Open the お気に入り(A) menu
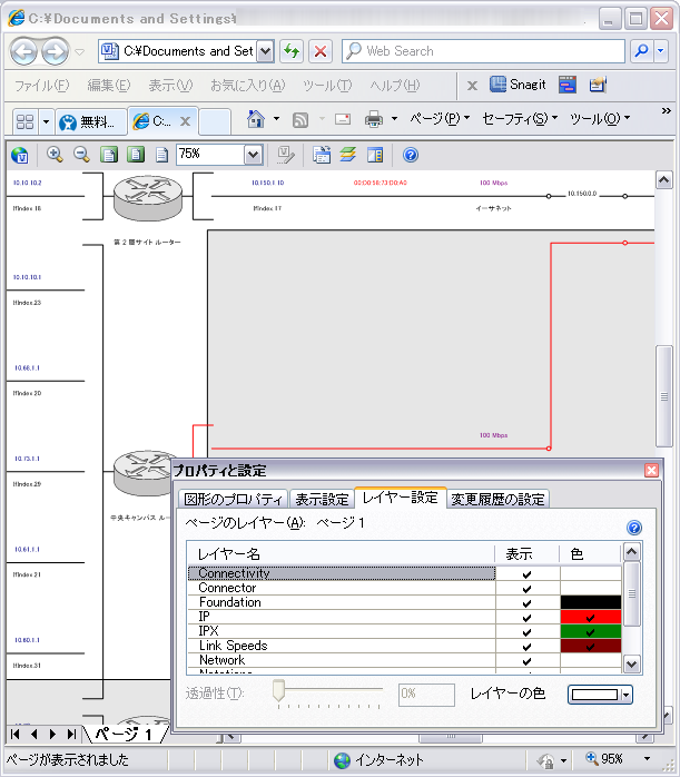This screenshot has height=777, width=680. coord(248,85)
